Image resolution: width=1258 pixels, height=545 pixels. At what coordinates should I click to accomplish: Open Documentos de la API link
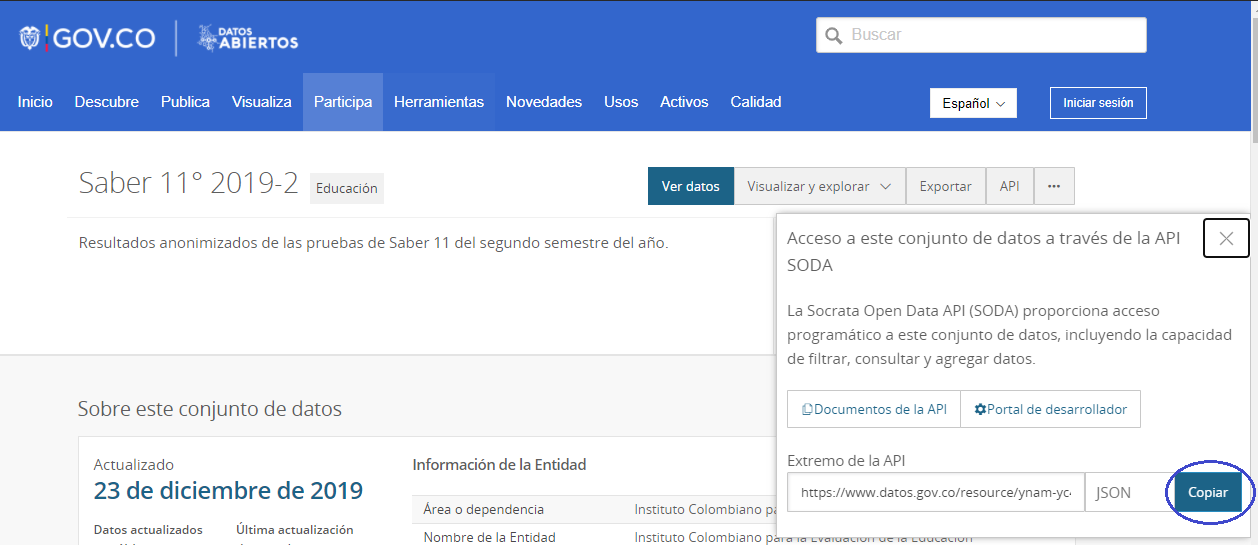pos(874,409)
